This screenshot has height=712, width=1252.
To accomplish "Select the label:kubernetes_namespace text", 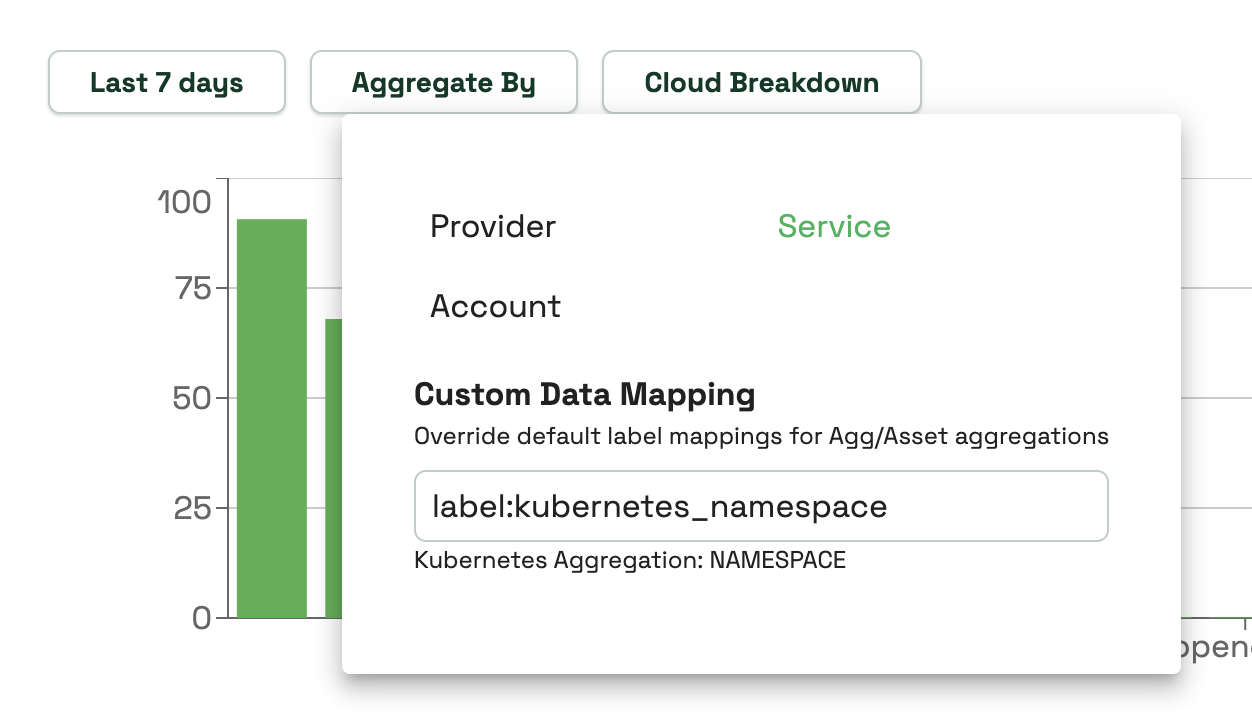I will (x=660, y=506).
